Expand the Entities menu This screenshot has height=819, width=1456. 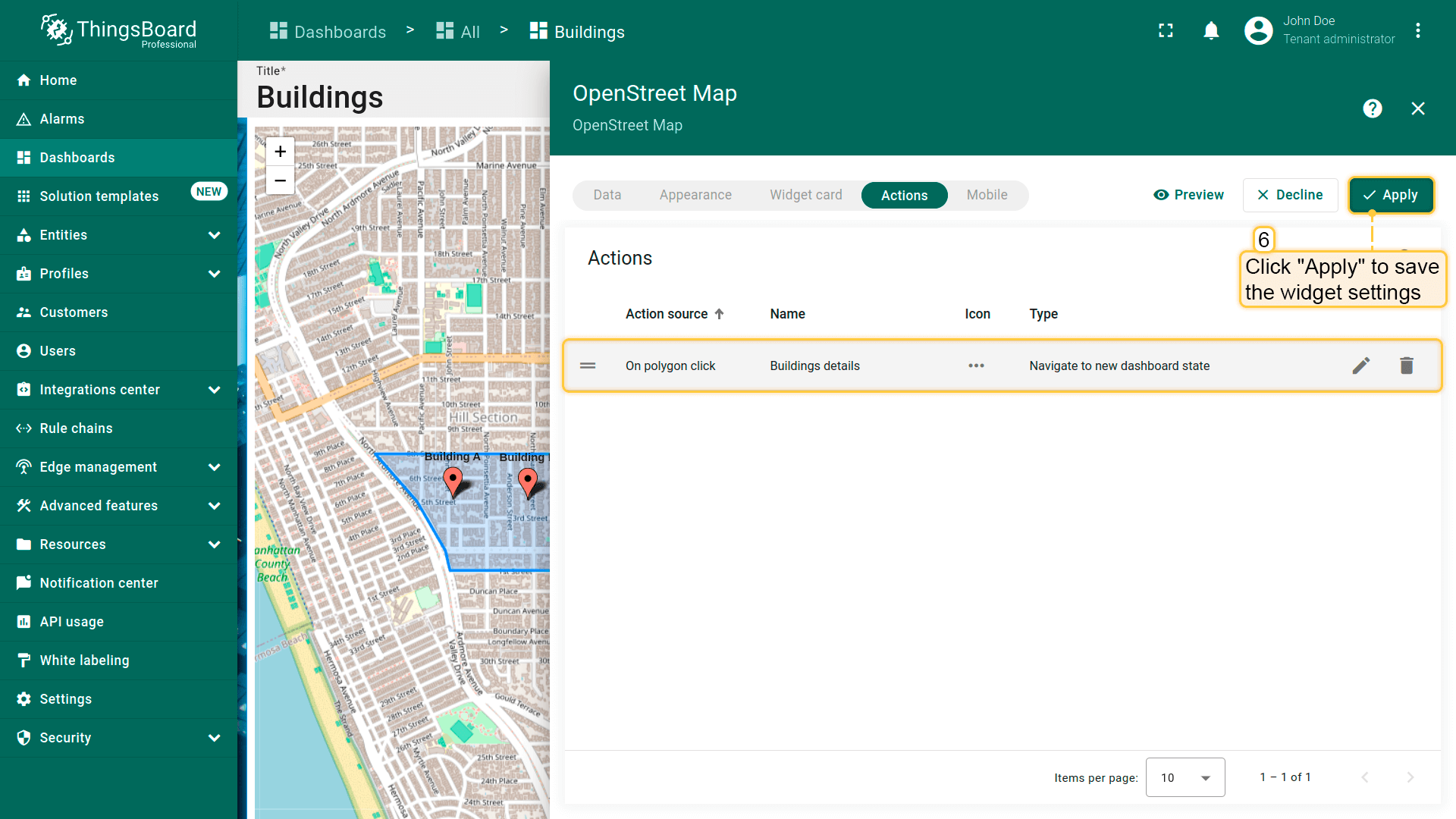coord(215,235)
